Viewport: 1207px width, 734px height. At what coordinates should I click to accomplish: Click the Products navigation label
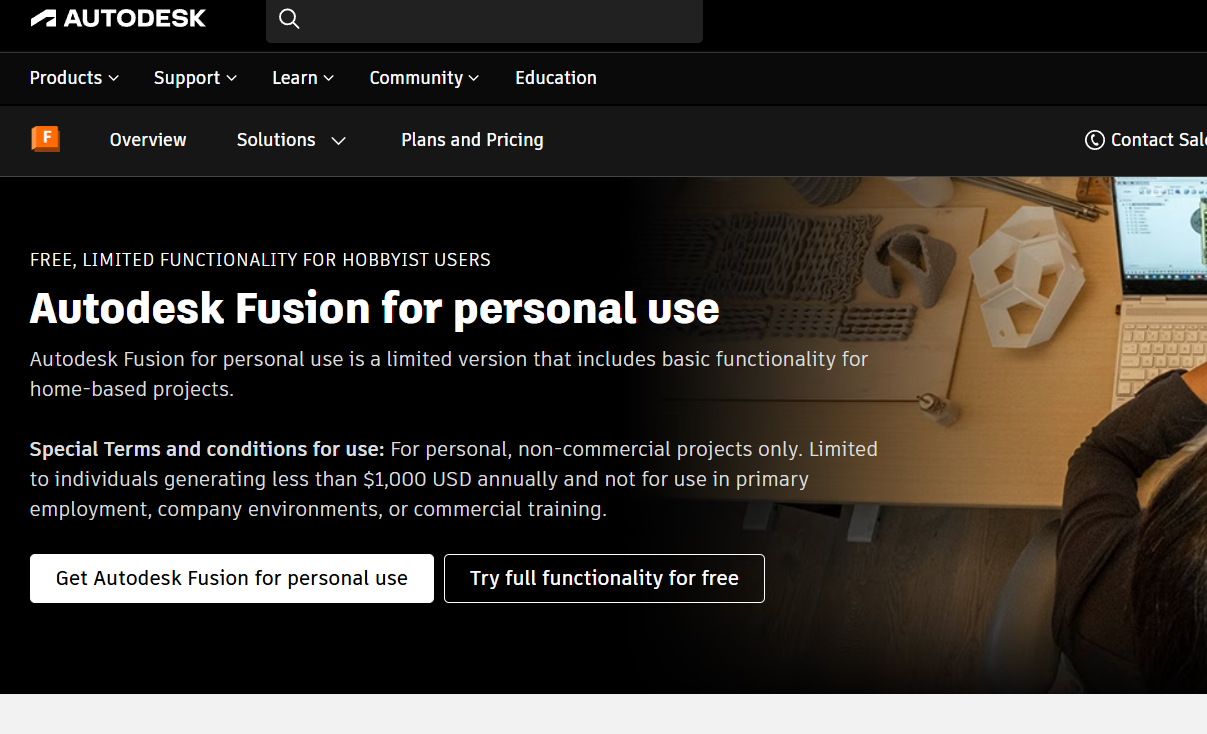(x=66, y=78)
